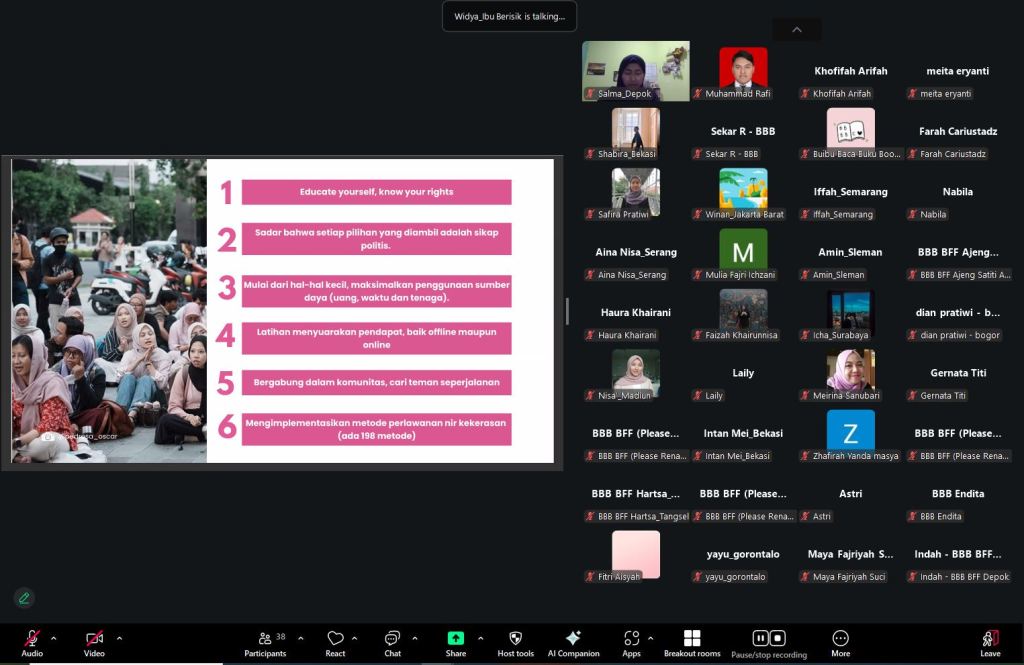The height and width of the screenshot is (665, 1024).
Task: Click the green Share screen icon
Action: point(456,638)
